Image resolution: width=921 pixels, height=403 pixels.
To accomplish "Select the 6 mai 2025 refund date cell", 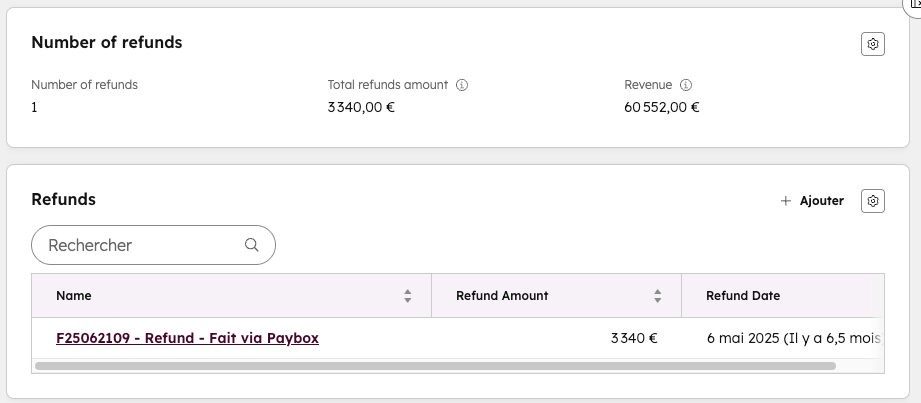I will pyautogui.click(x=790, y=338).
